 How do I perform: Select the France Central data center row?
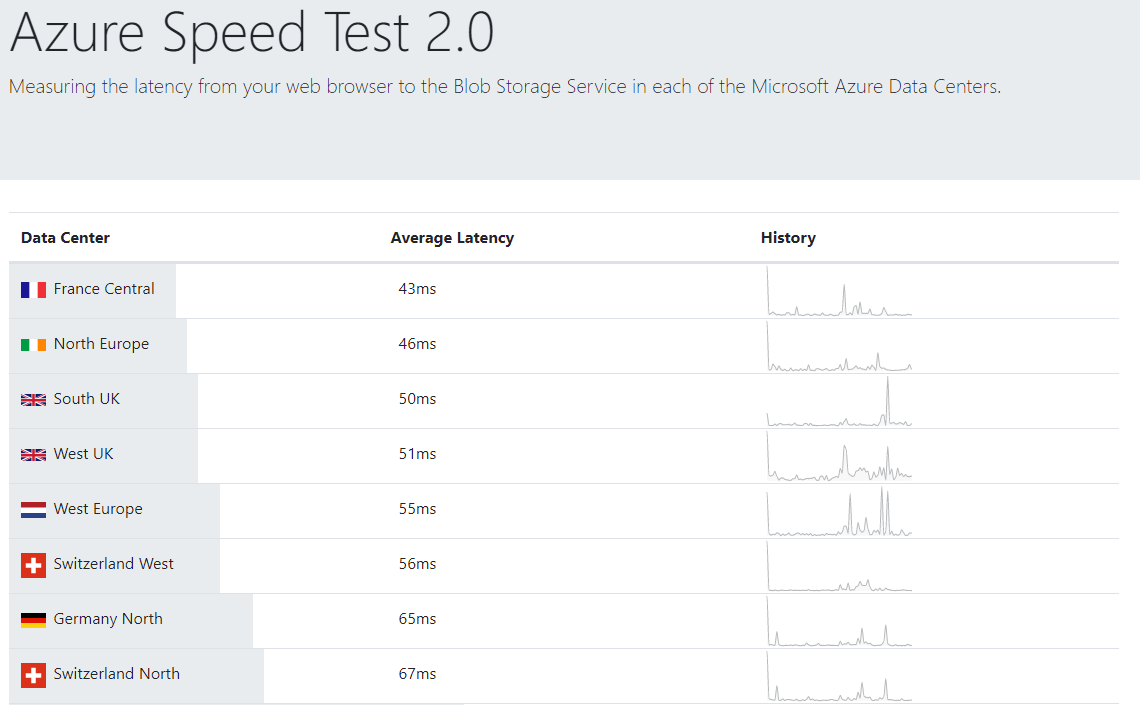click(104, 288)
